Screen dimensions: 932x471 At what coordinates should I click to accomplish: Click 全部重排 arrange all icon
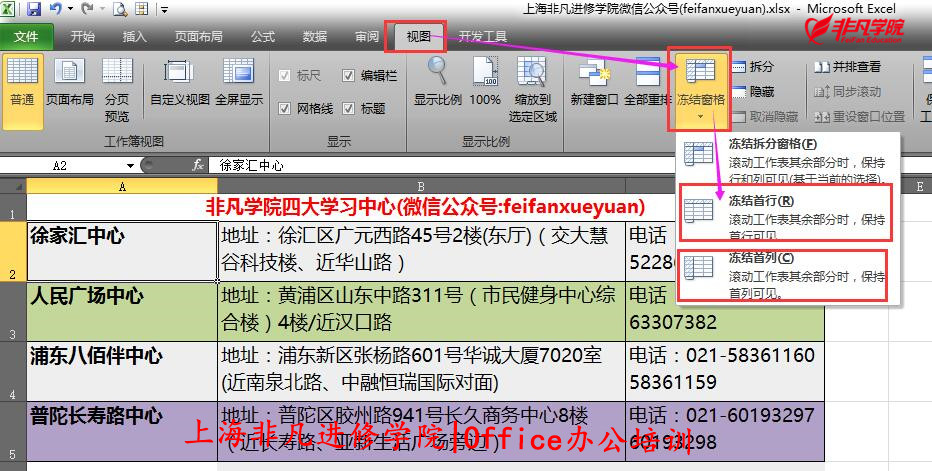647,83
